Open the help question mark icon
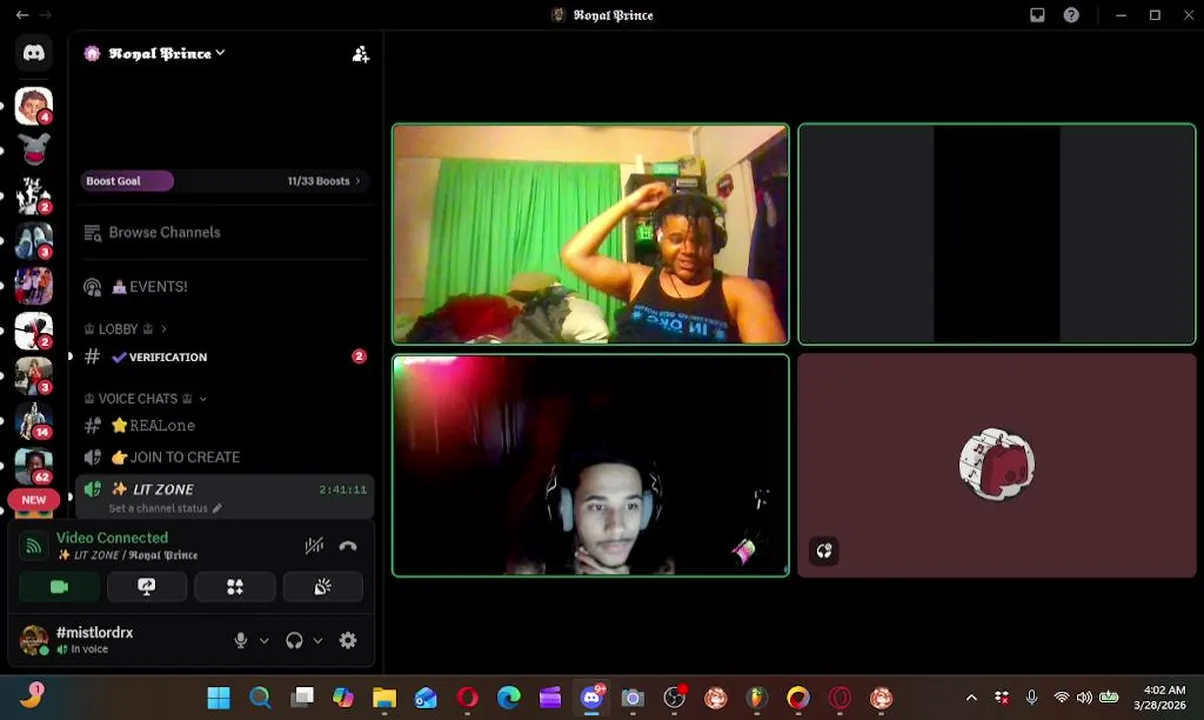This screenshot has height=720, width=1204. click(x=1071, y=15)
